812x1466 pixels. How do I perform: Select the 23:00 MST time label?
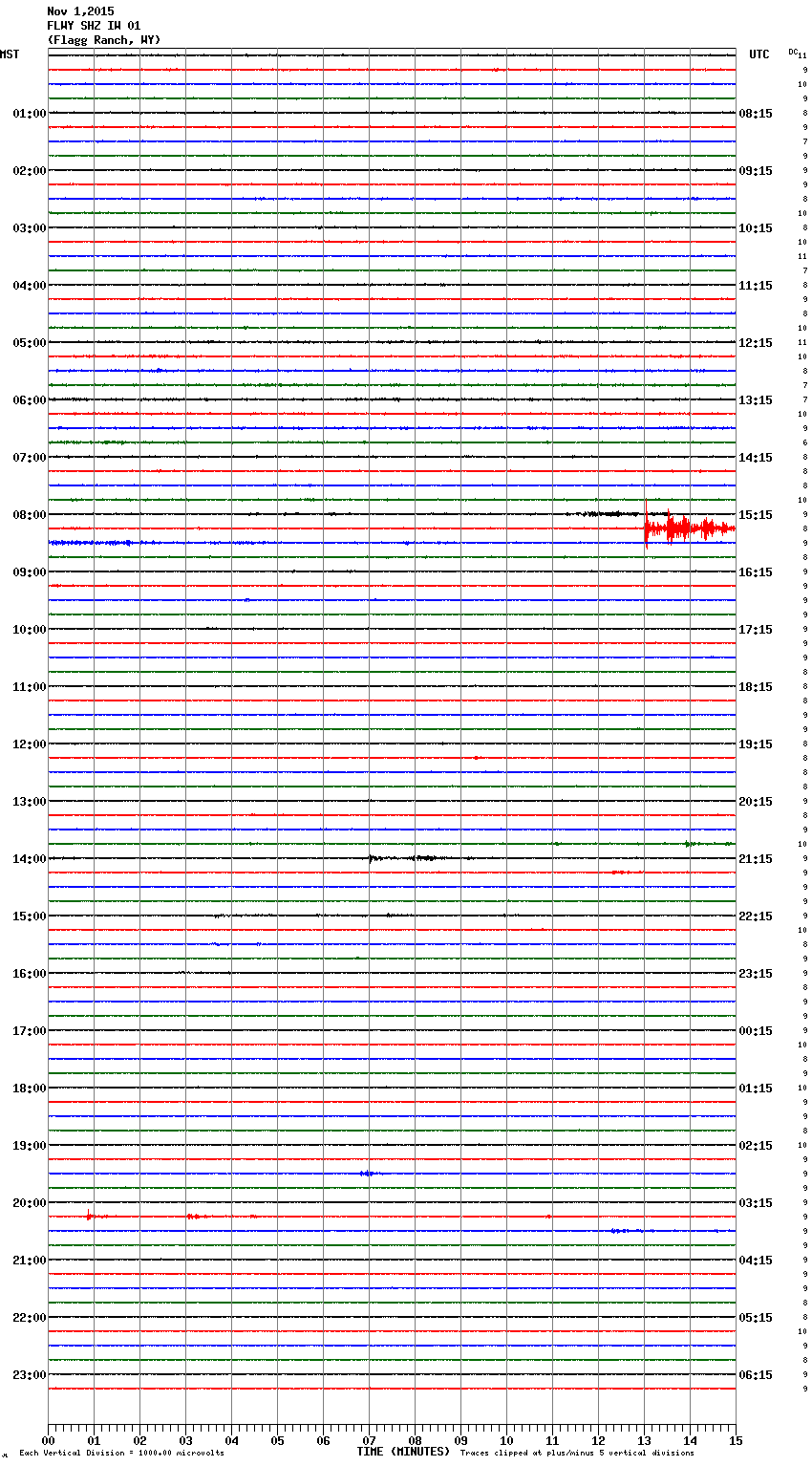point(30,1375)
